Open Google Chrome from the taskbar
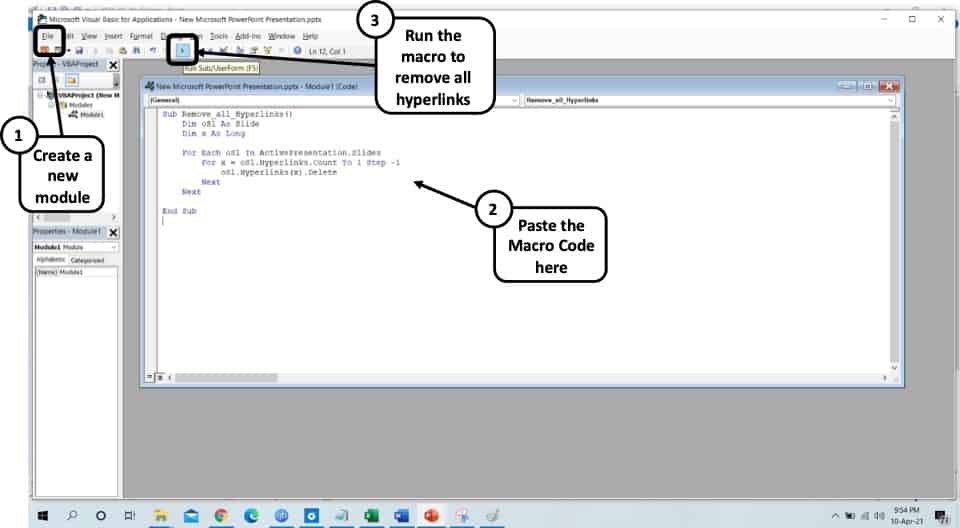Image resolution: width=960 pixels, height=528 pixels. click(221, 516)
